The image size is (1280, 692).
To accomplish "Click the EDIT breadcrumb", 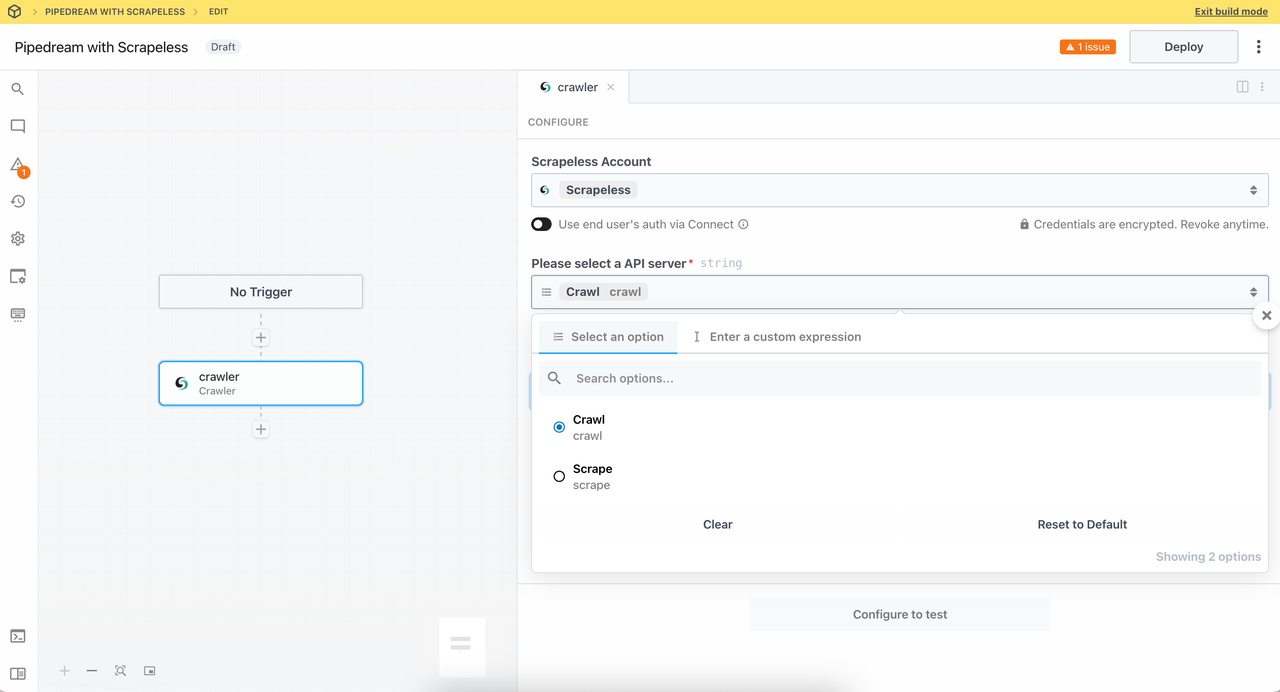I will pos(218,12).
